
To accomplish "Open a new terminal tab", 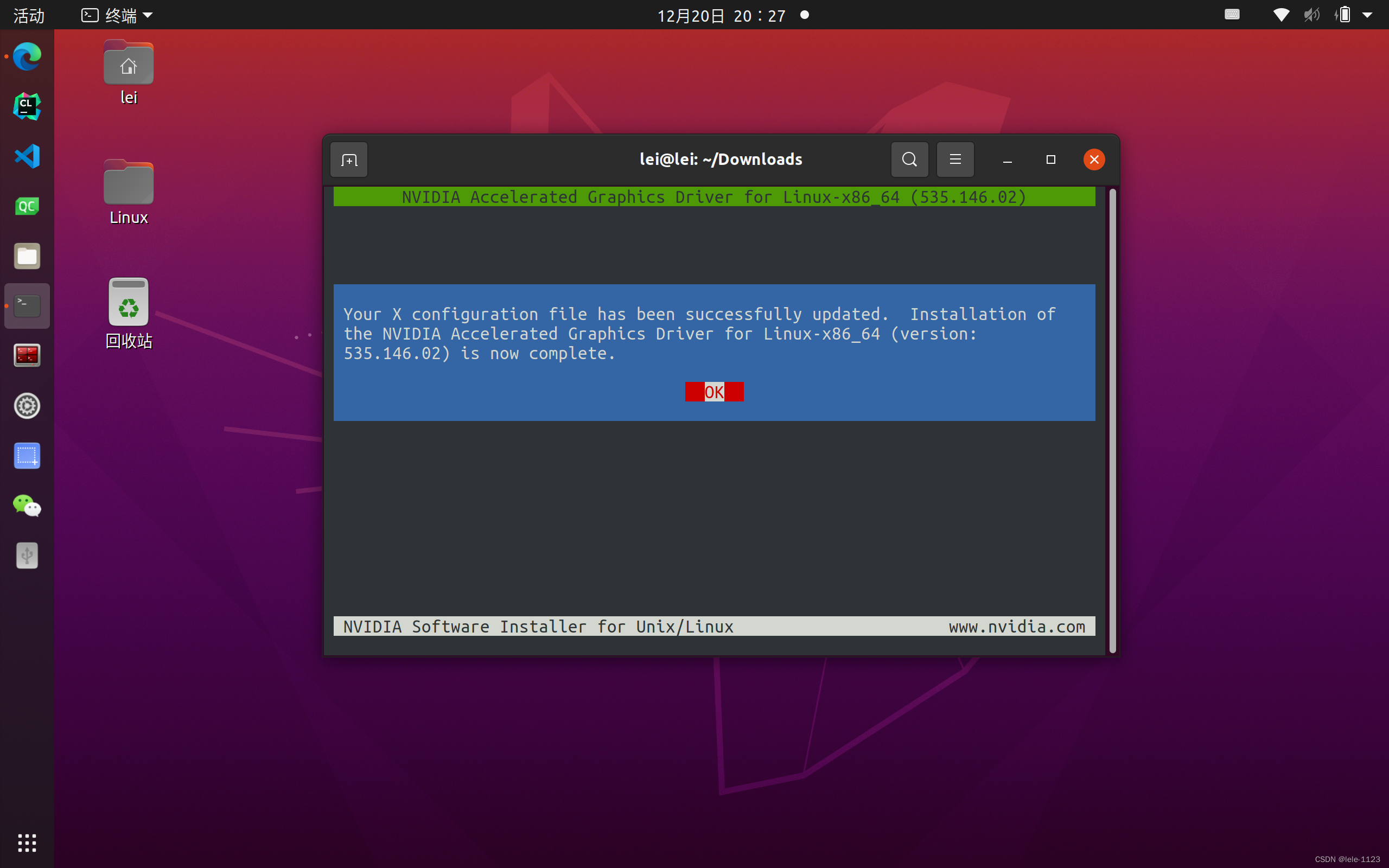I will click(x=348, y=159).
